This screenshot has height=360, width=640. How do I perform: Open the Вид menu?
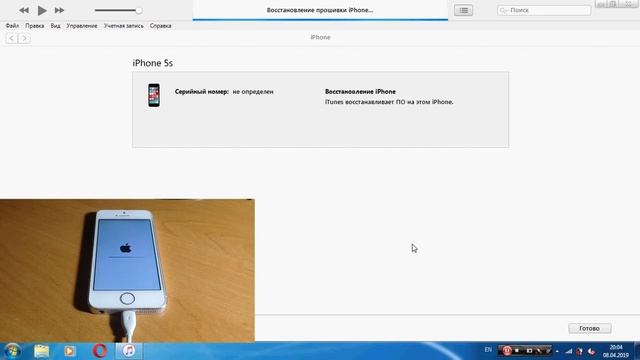pos(56,26)
